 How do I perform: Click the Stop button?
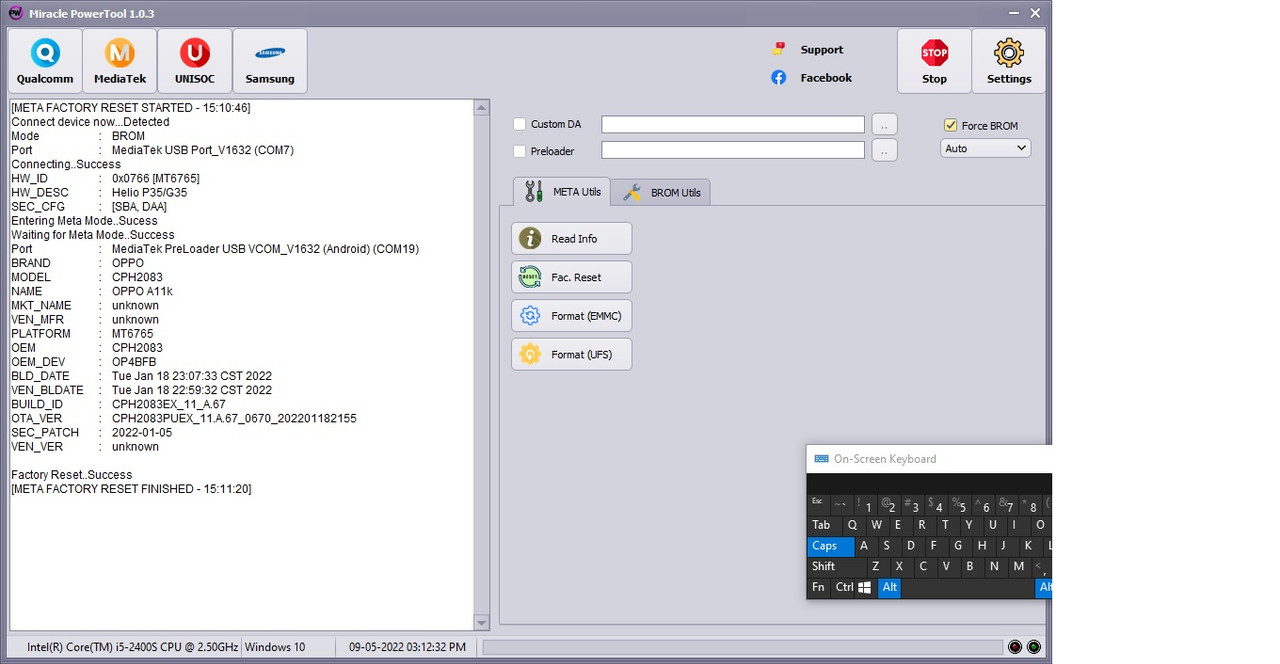coord(934,61)
